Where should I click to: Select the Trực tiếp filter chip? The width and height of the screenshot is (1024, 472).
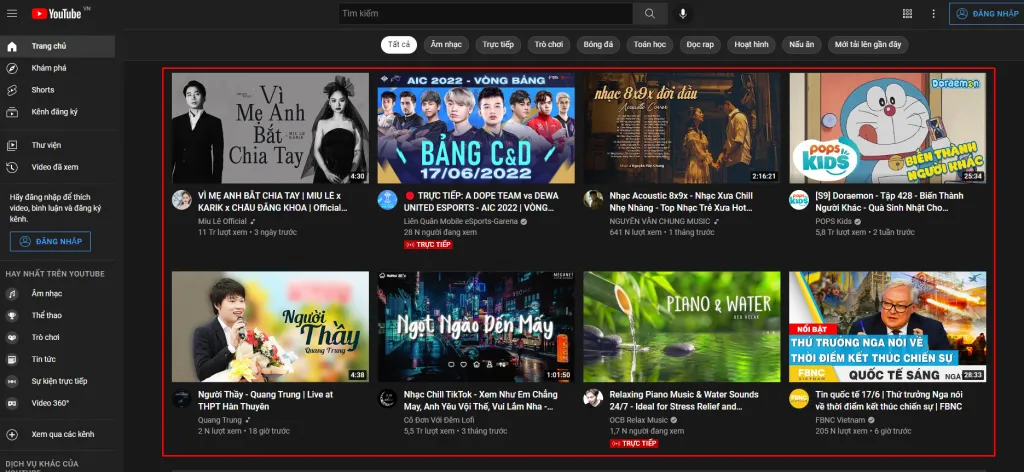coord(498,45)
